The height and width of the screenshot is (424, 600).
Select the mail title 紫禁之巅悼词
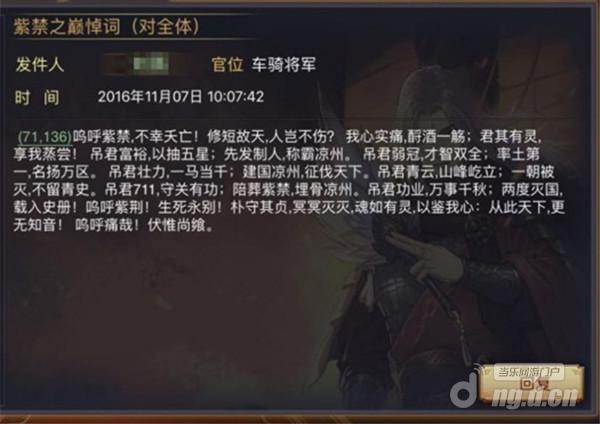pos(67,26)
